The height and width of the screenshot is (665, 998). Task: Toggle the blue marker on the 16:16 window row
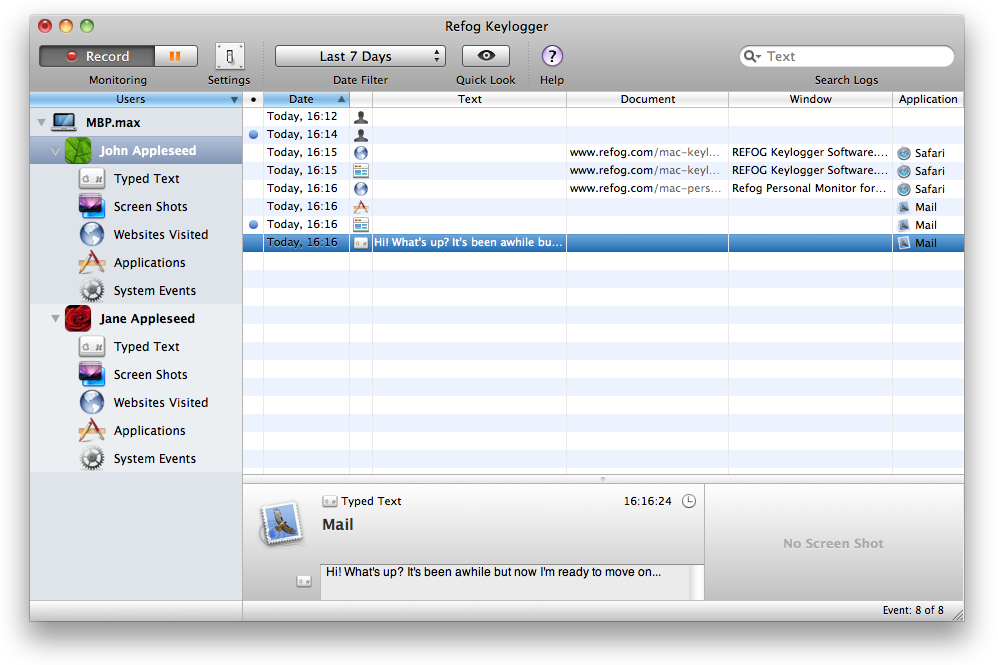coord(253,224)
